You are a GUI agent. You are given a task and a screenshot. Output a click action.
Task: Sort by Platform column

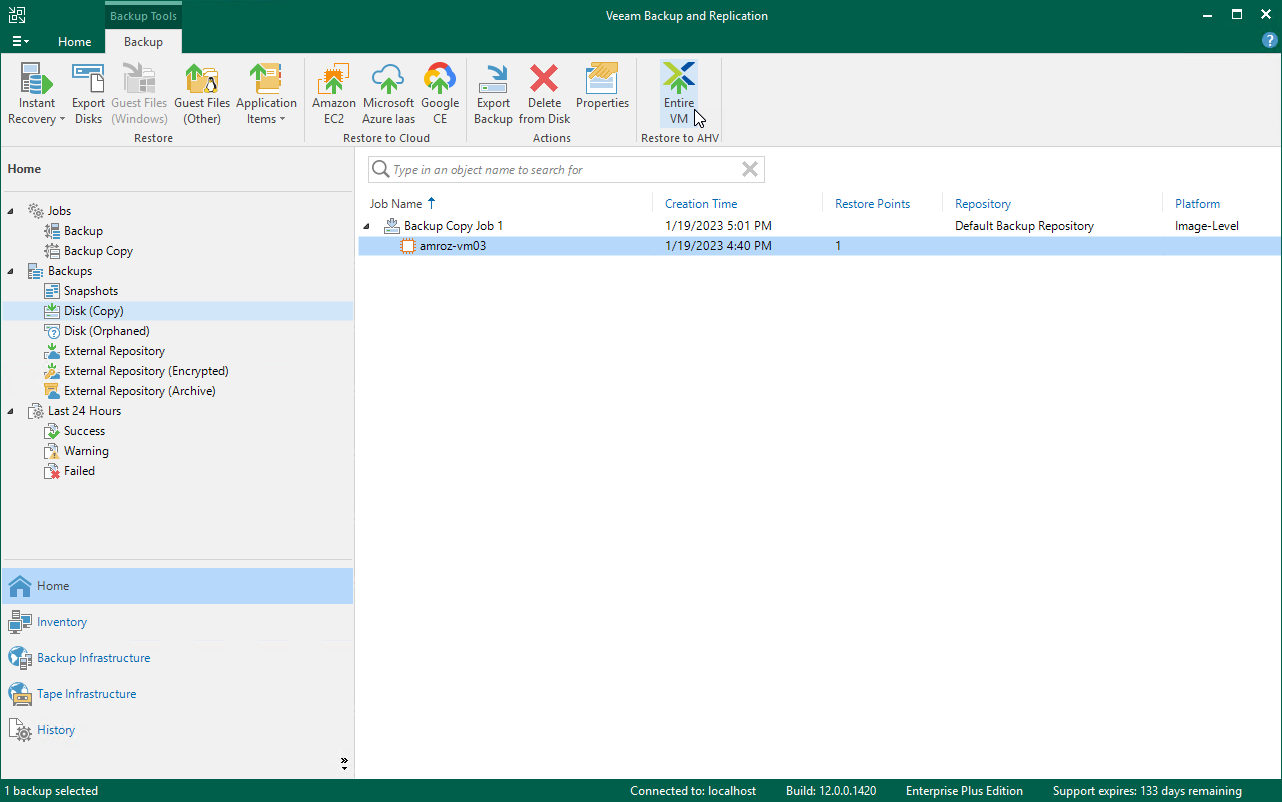pos(1197,204)
